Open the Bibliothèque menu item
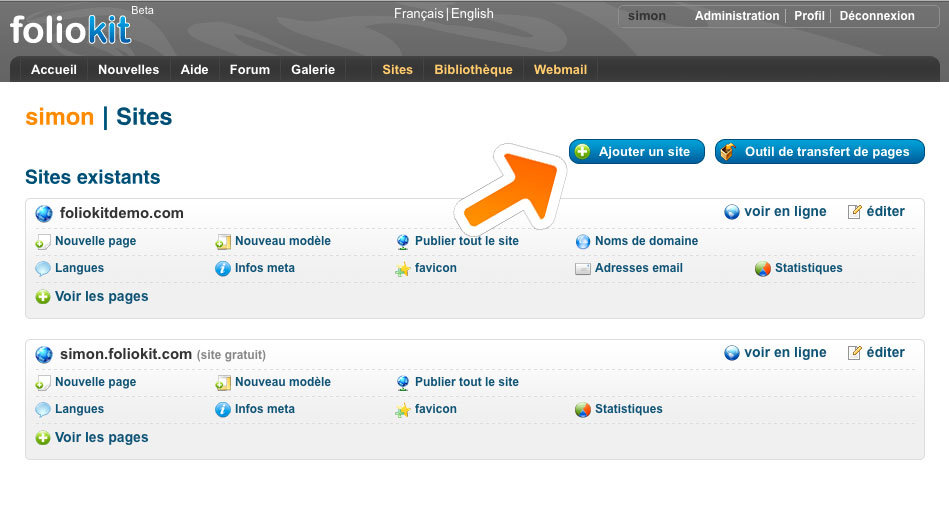The image size is (949, 510). [473, 70]
